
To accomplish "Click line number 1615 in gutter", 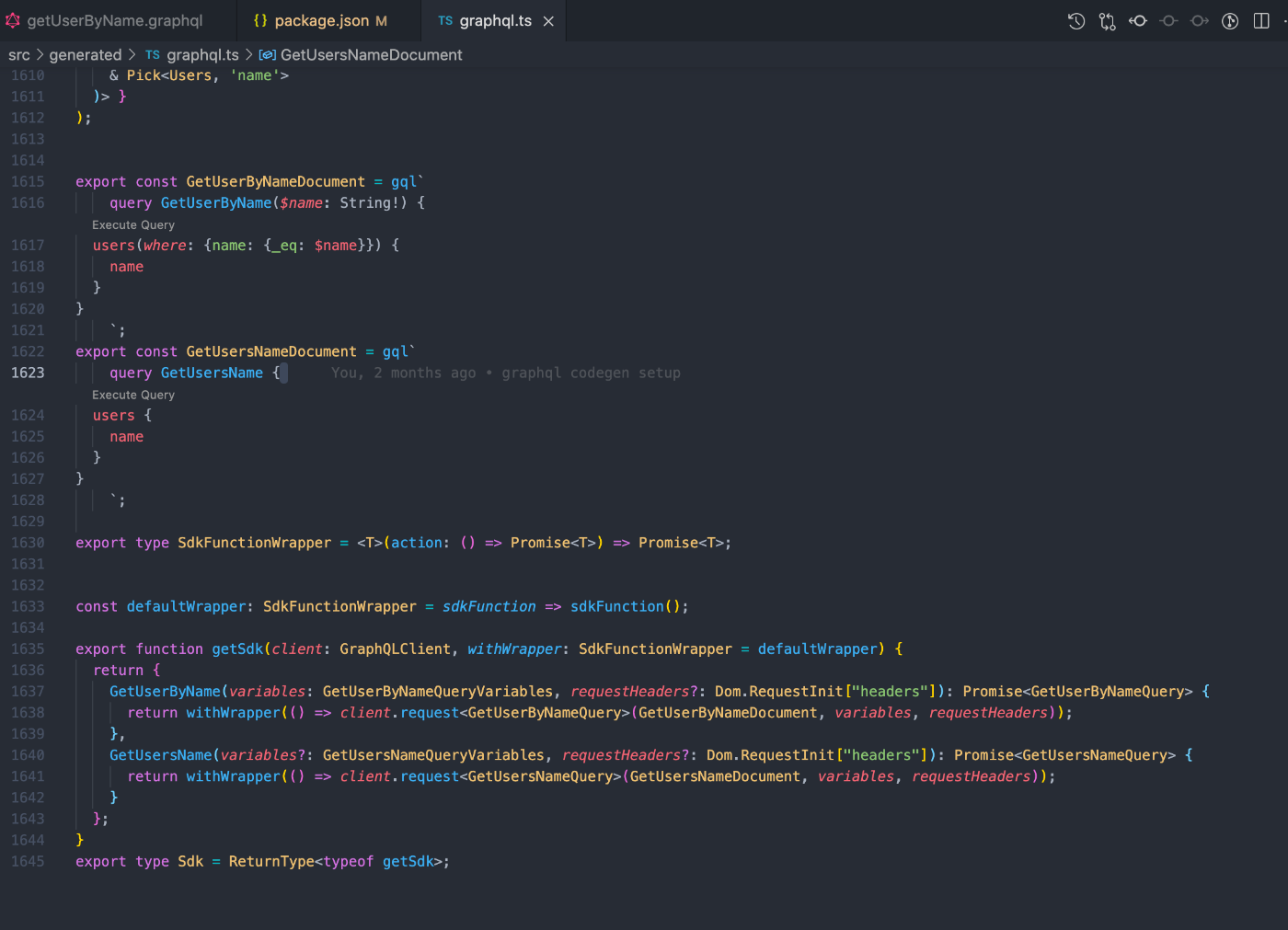I will pyautogui.click(x=28, y=181).
